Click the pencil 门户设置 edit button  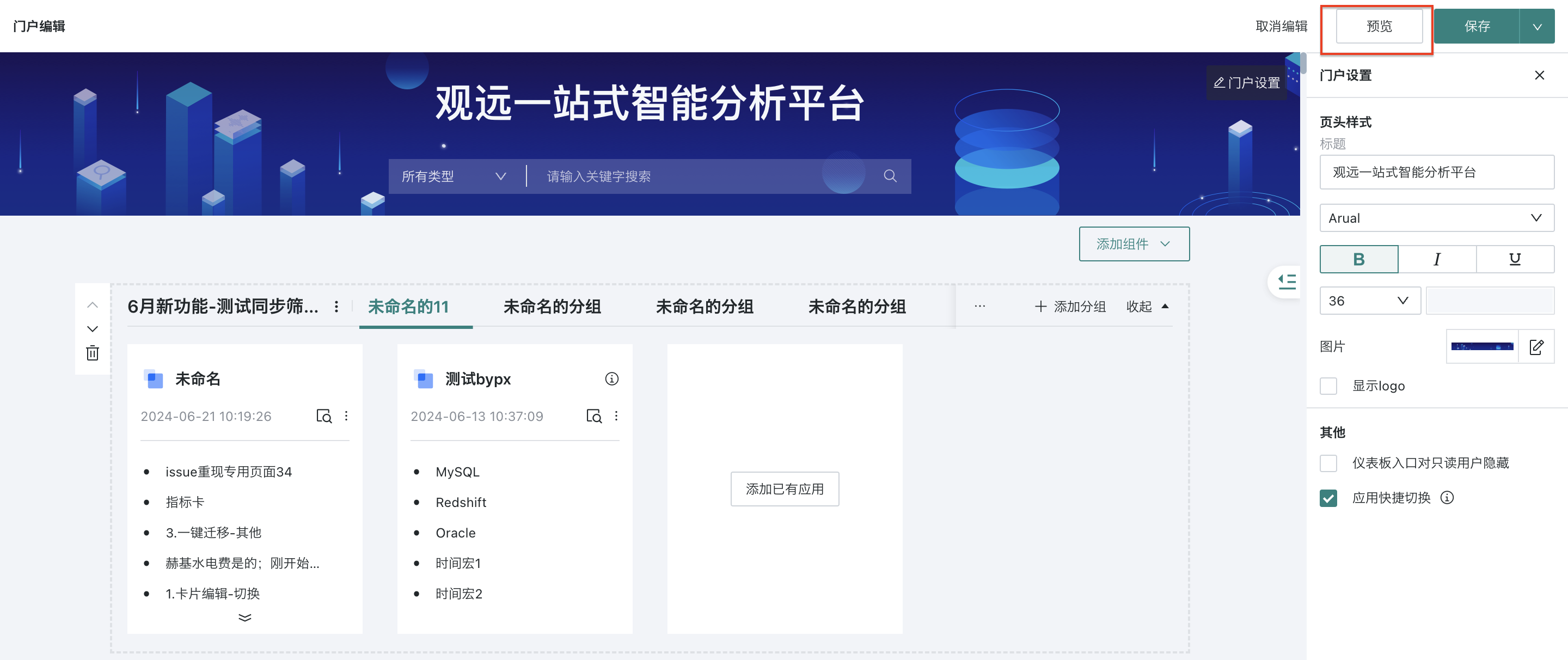(x=1247, y=83)
